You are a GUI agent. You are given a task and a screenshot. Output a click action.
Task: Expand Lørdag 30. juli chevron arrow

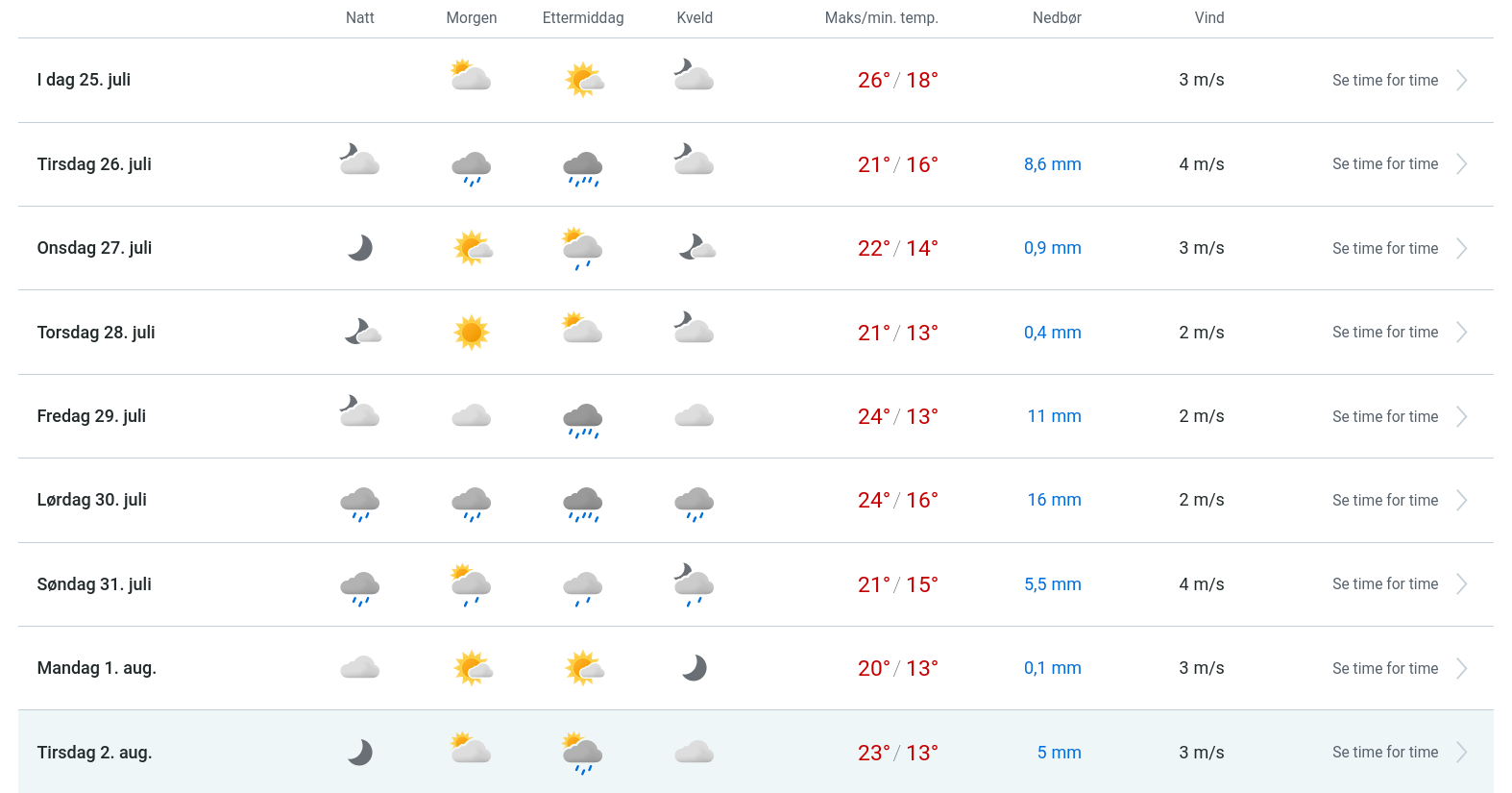click(1462, 500)
